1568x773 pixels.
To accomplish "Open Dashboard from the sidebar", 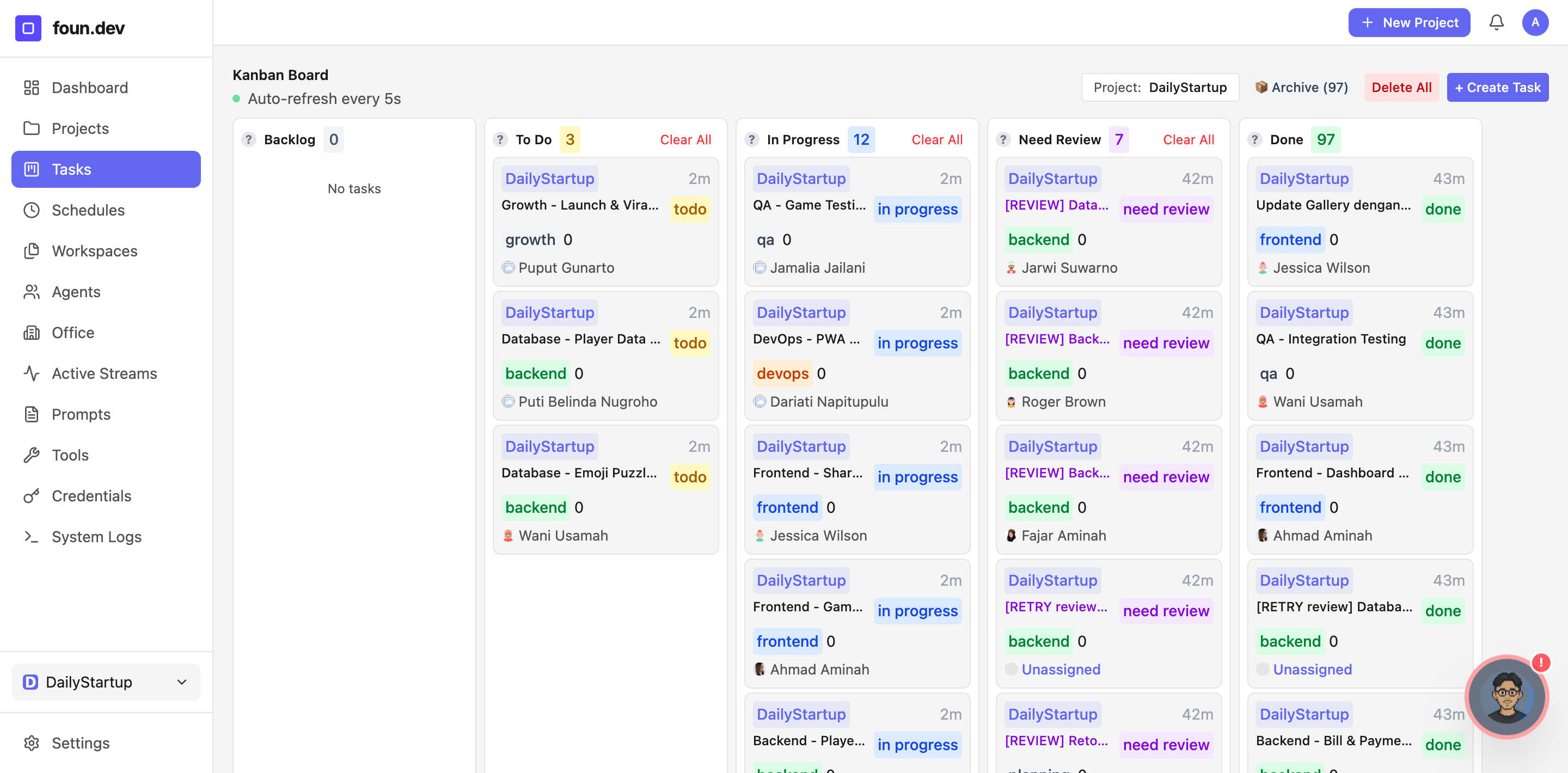I will point(106,88).
